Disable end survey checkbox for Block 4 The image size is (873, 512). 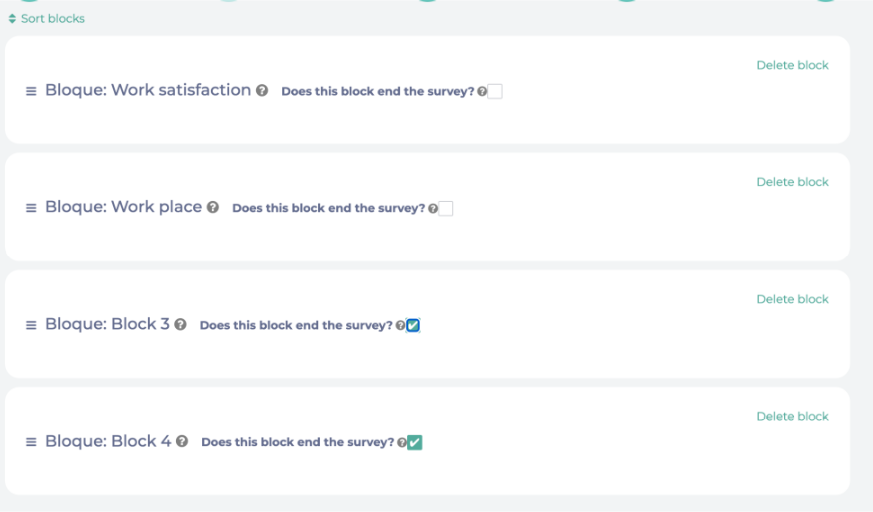[415, 443]
